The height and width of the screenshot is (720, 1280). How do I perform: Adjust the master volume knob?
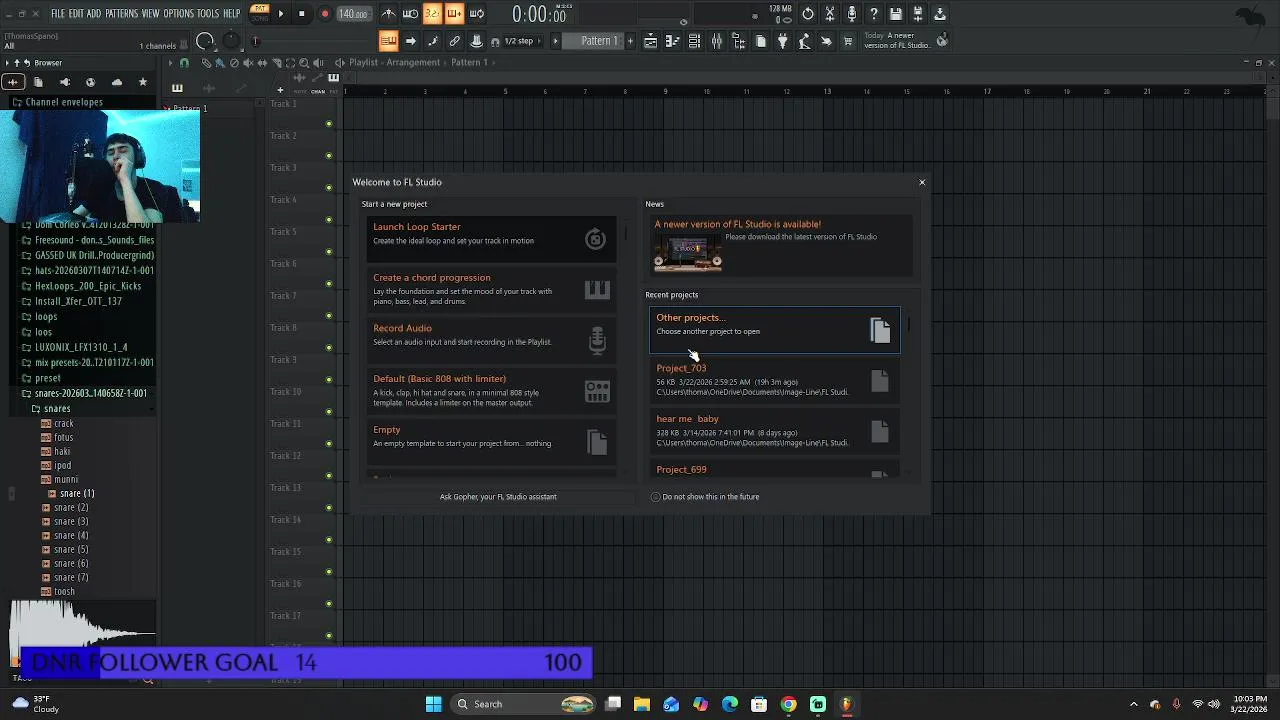pos(205,41)
